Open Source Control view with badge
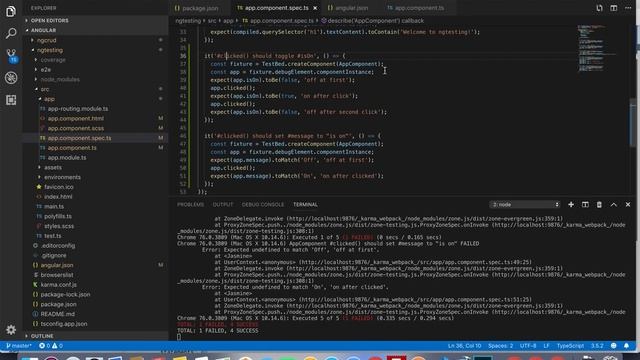This screenshot has height=360, width=640. pos(11,56)
